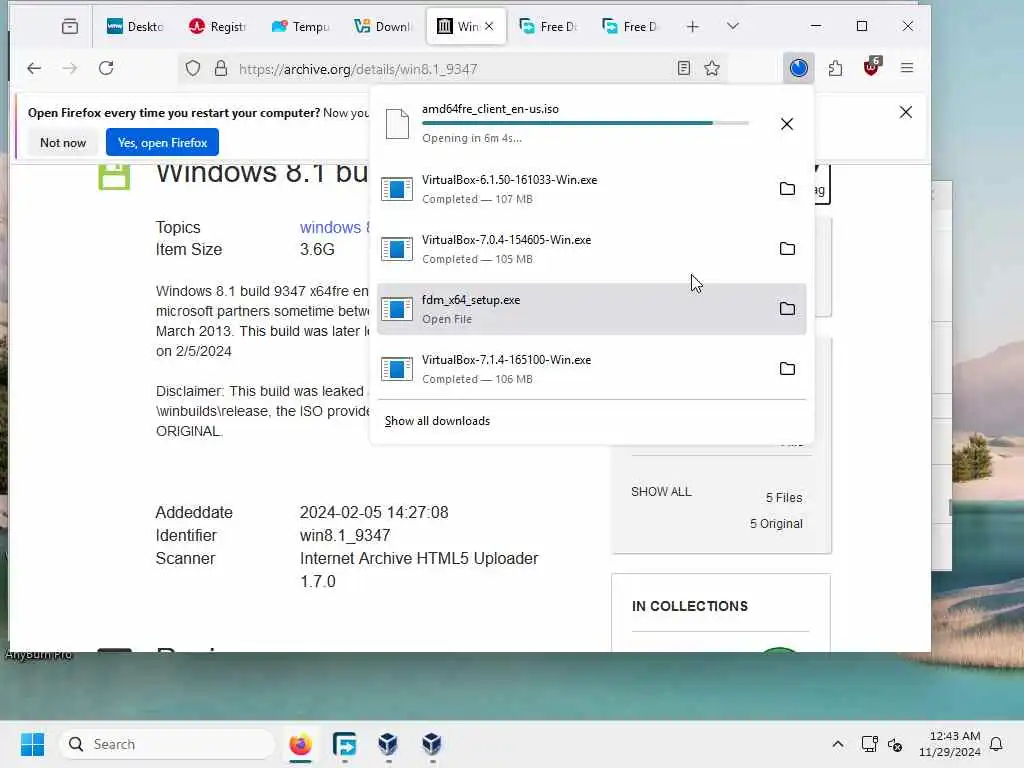The width and height of the screenshot is (1024, 768).
Task: Click the taskbar Search box
Action: 168,744
